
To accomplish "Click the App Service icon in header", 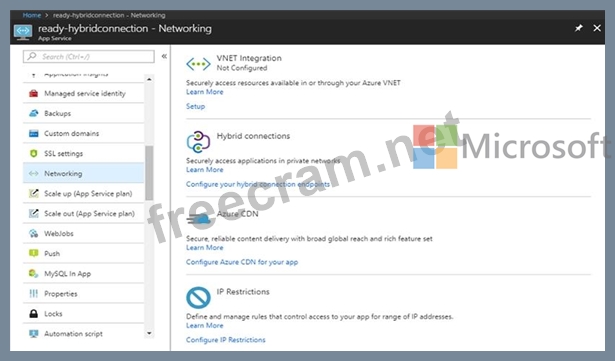I will click(23, 32).
